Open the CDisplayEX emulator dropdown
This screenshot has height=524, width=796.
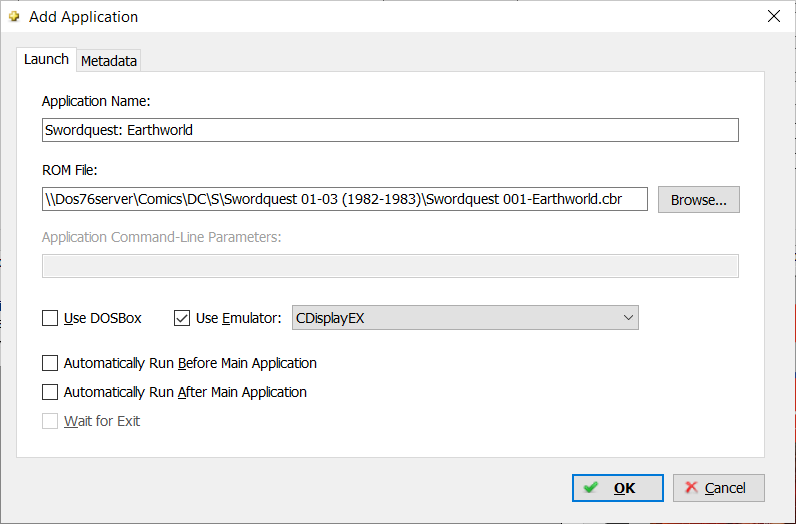coord(465,318)
